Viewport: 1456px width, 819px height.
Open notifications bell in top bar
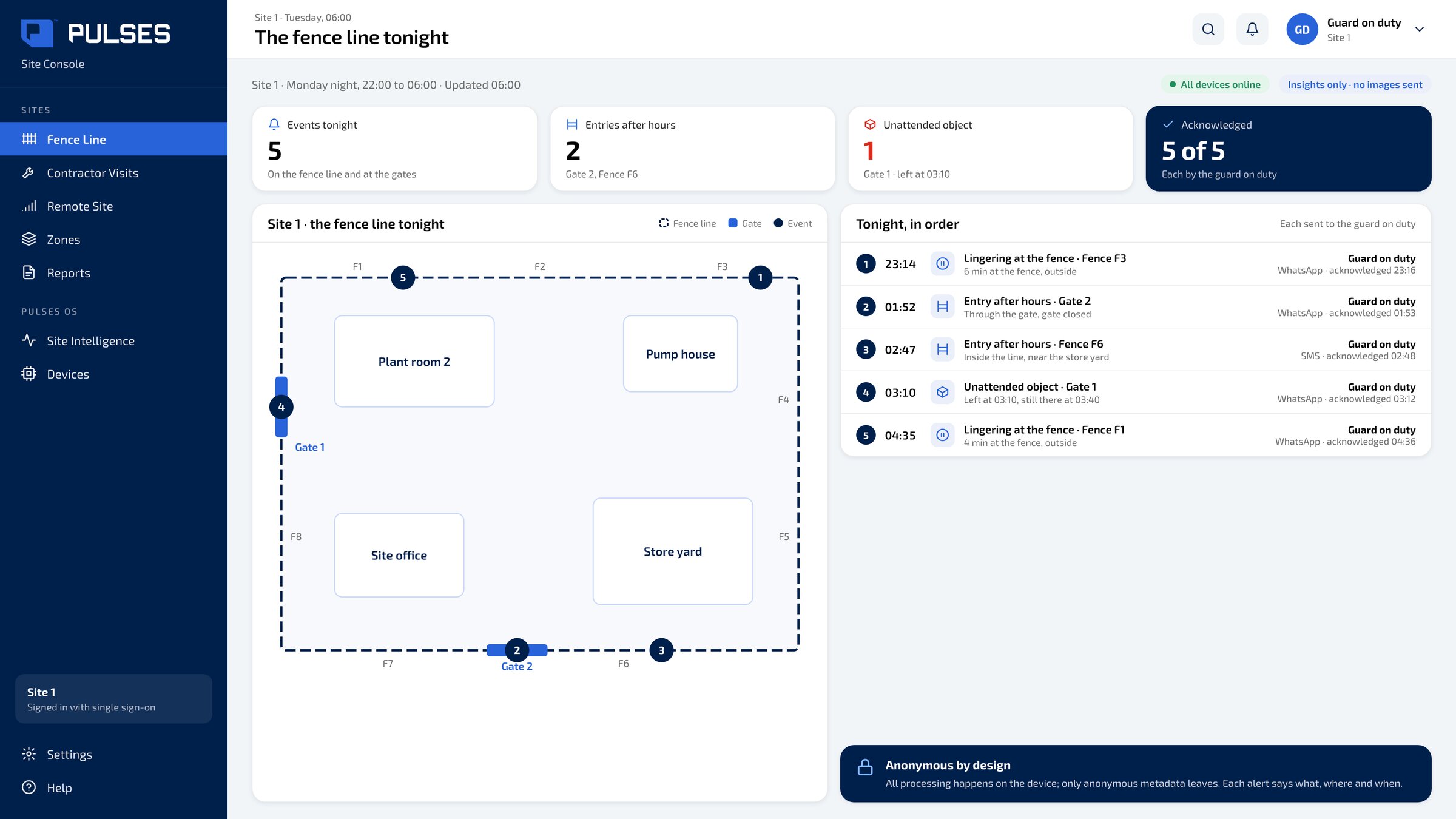(x=1252, y=29)
